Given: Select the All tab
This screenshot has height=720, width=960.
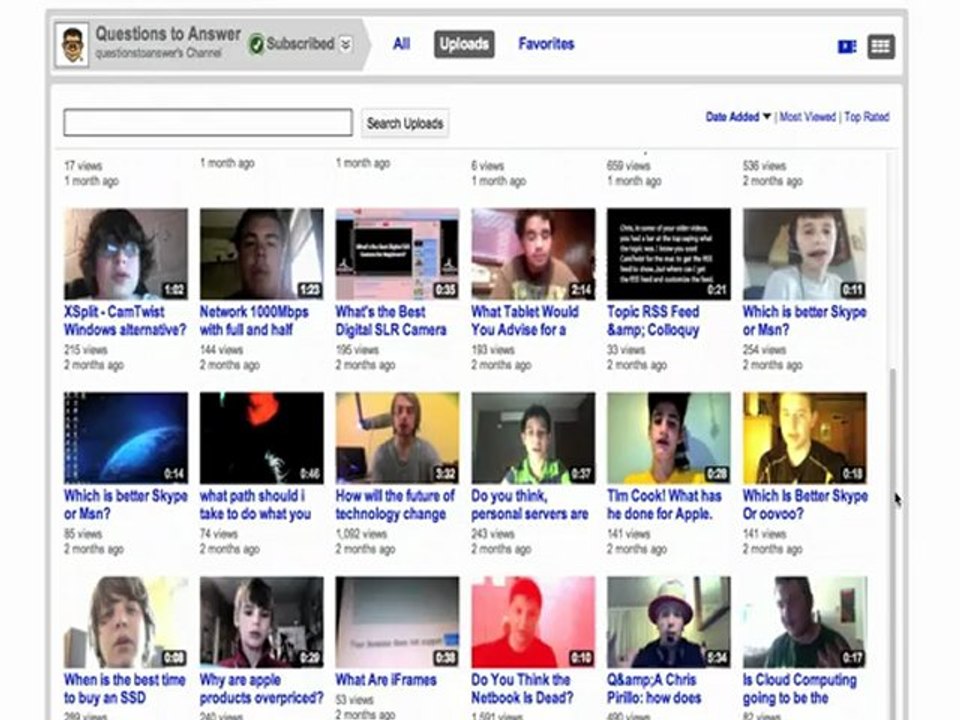Looking at the screenshot, I should (x=402, y=44).
